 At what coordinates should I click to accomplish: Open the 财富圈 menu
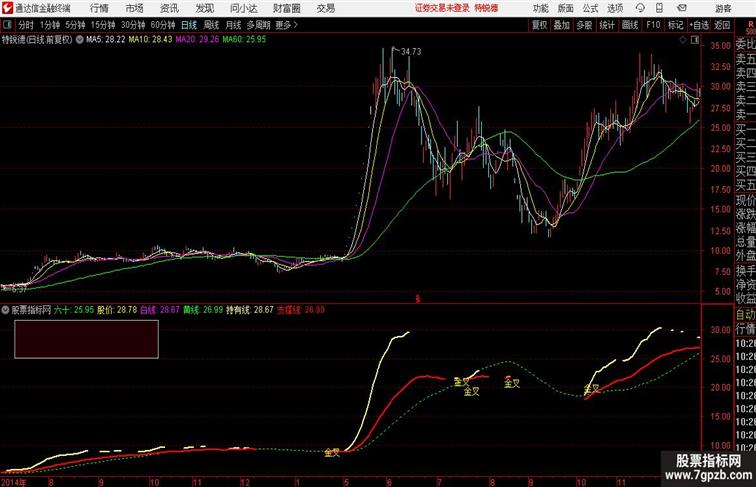[x=286, y=8]
